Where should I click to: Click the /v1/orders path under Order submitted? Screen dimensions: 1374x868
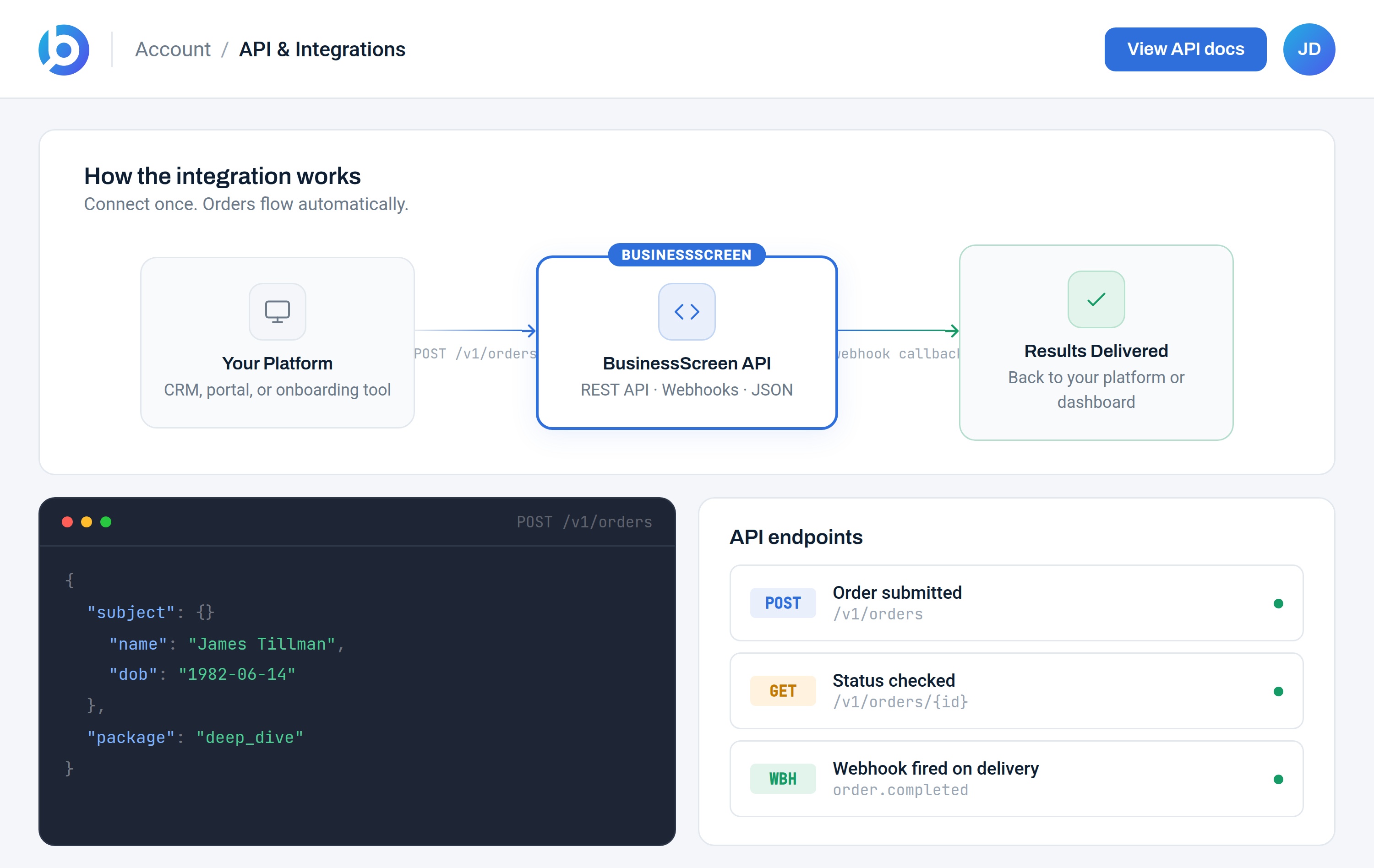coord(878,614)
